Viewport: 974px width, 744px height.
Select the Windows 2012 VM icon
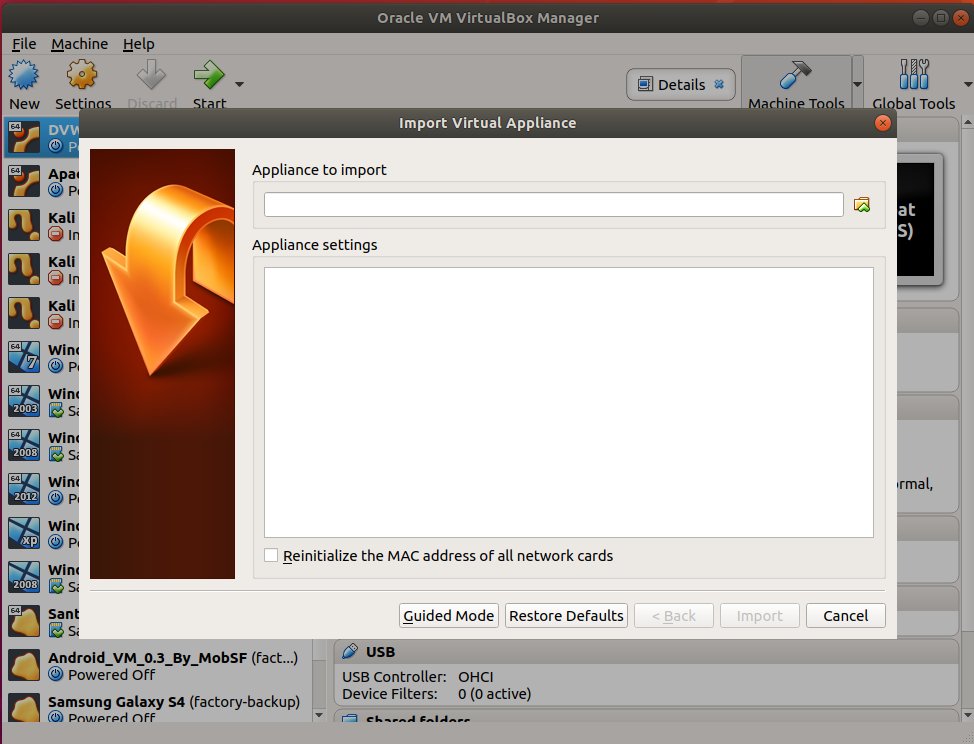(x=24, y=489)
